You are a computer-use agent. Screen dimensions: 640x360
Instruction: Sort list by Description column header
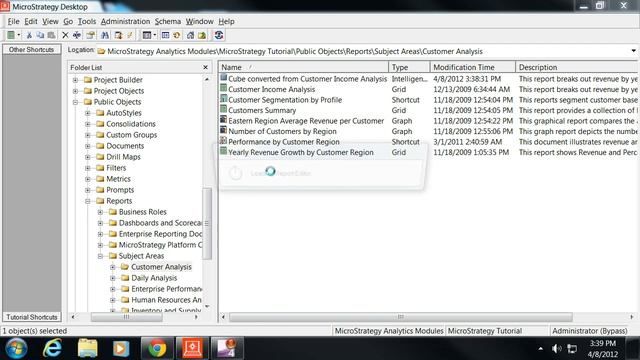(576, 67)
